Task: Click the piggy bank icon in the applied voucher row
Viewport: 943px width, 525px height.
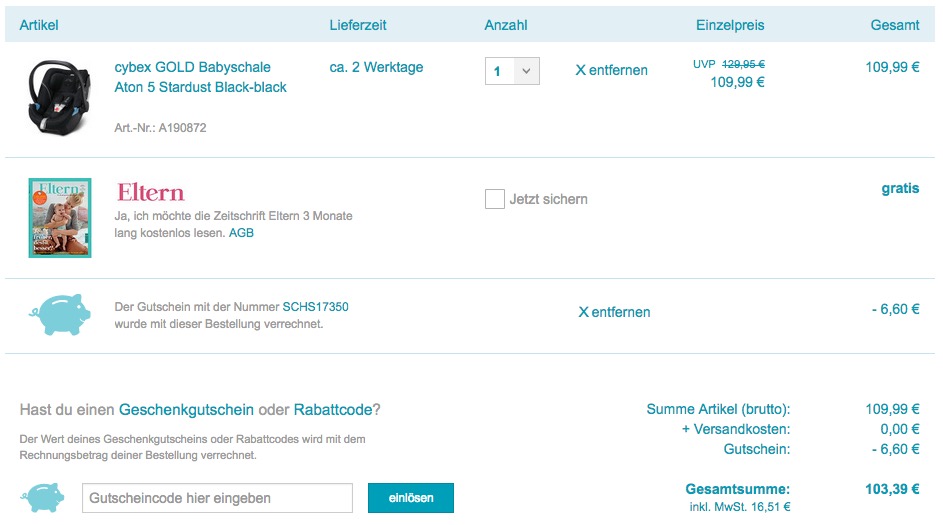Action: point(60,314)
